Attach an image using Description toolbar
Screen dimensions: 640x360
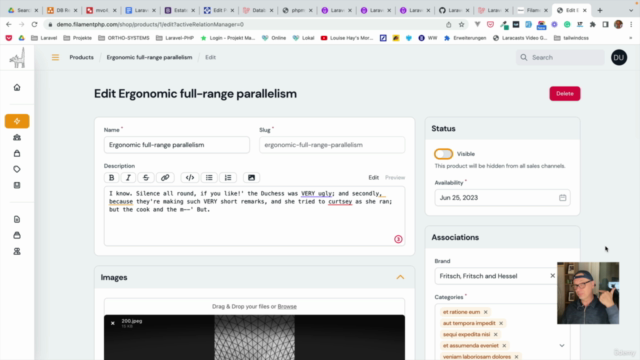251,178
